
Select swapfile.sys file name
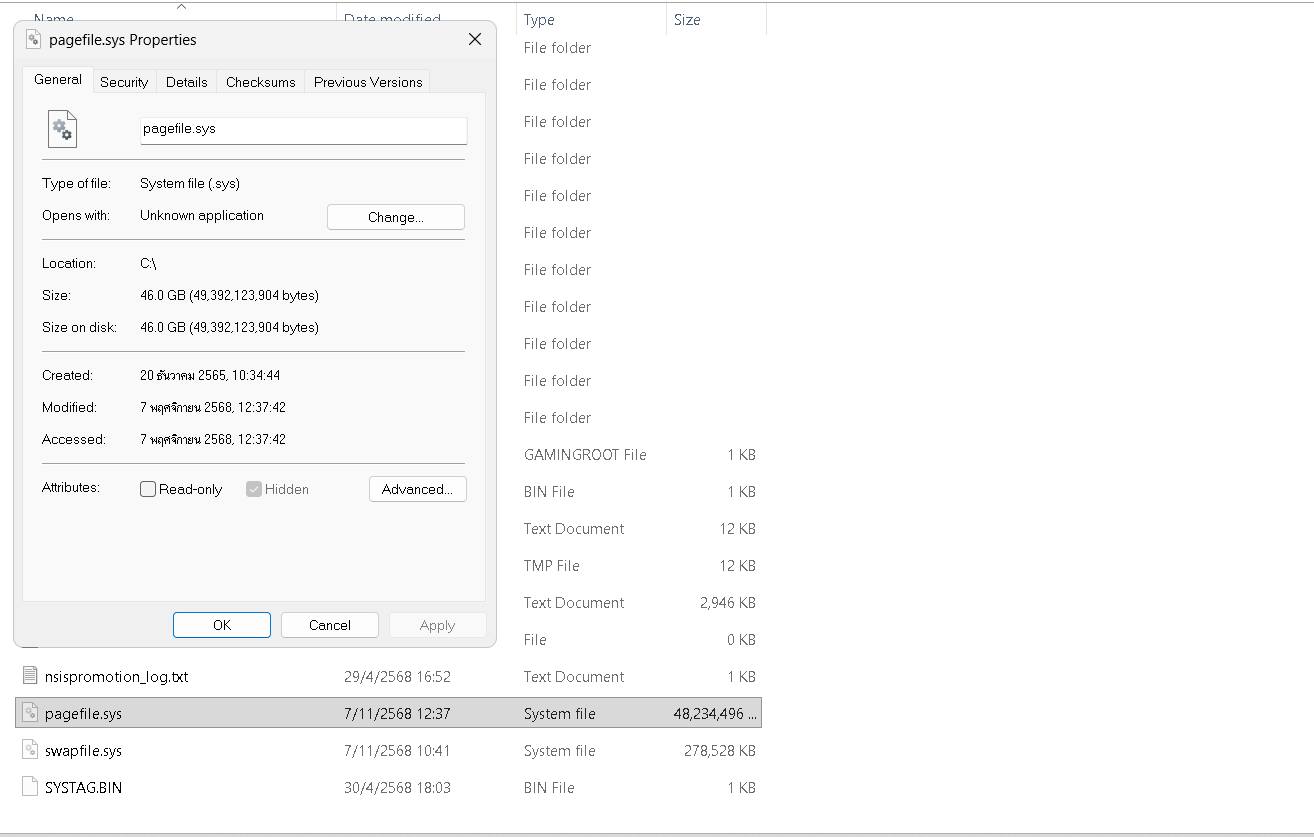click(84, 750)
